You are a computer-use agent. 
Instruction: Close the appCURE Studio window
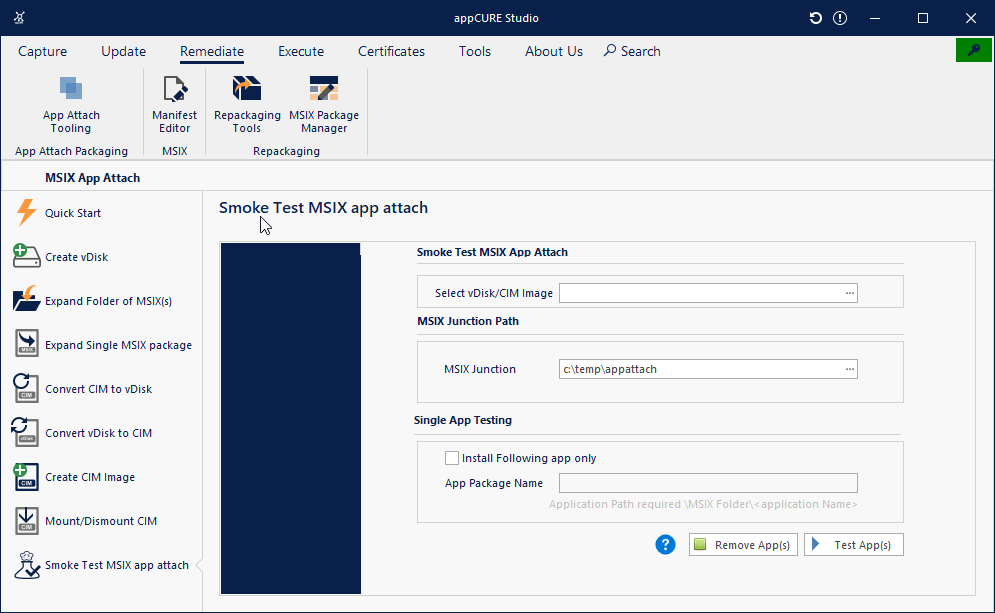[x=971, y=18]
